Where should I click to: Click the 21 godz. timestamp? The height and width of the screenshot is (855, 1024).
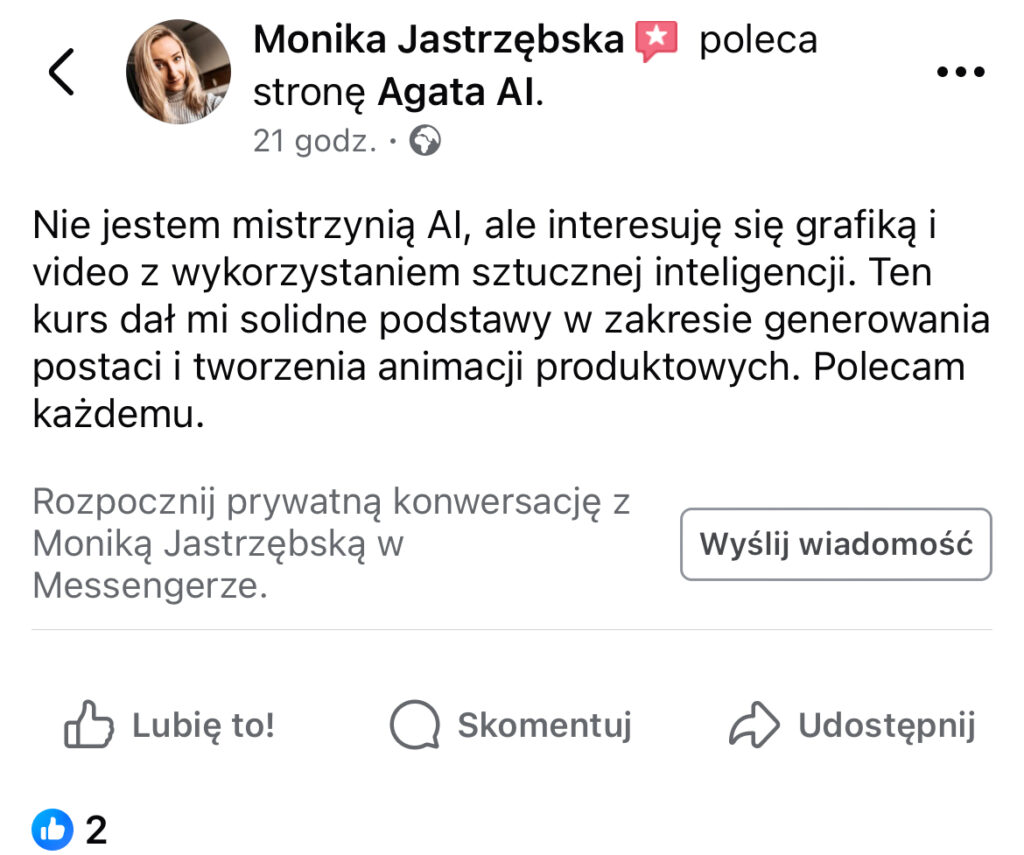(x=314, y=142)
